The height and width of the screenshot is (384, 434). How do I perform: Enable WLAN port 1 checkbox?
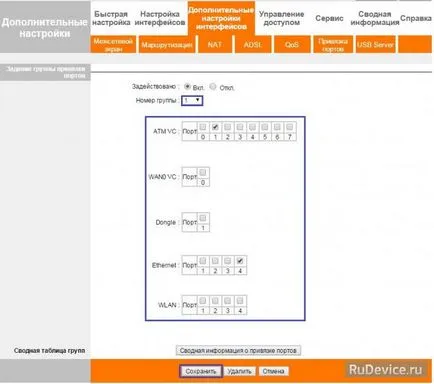[203, 301]
